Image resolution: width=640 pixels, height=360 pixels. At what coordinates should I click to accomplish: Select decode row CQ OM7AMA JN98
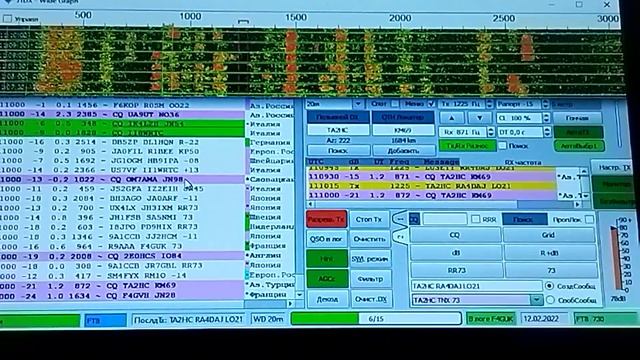(122, 179)
